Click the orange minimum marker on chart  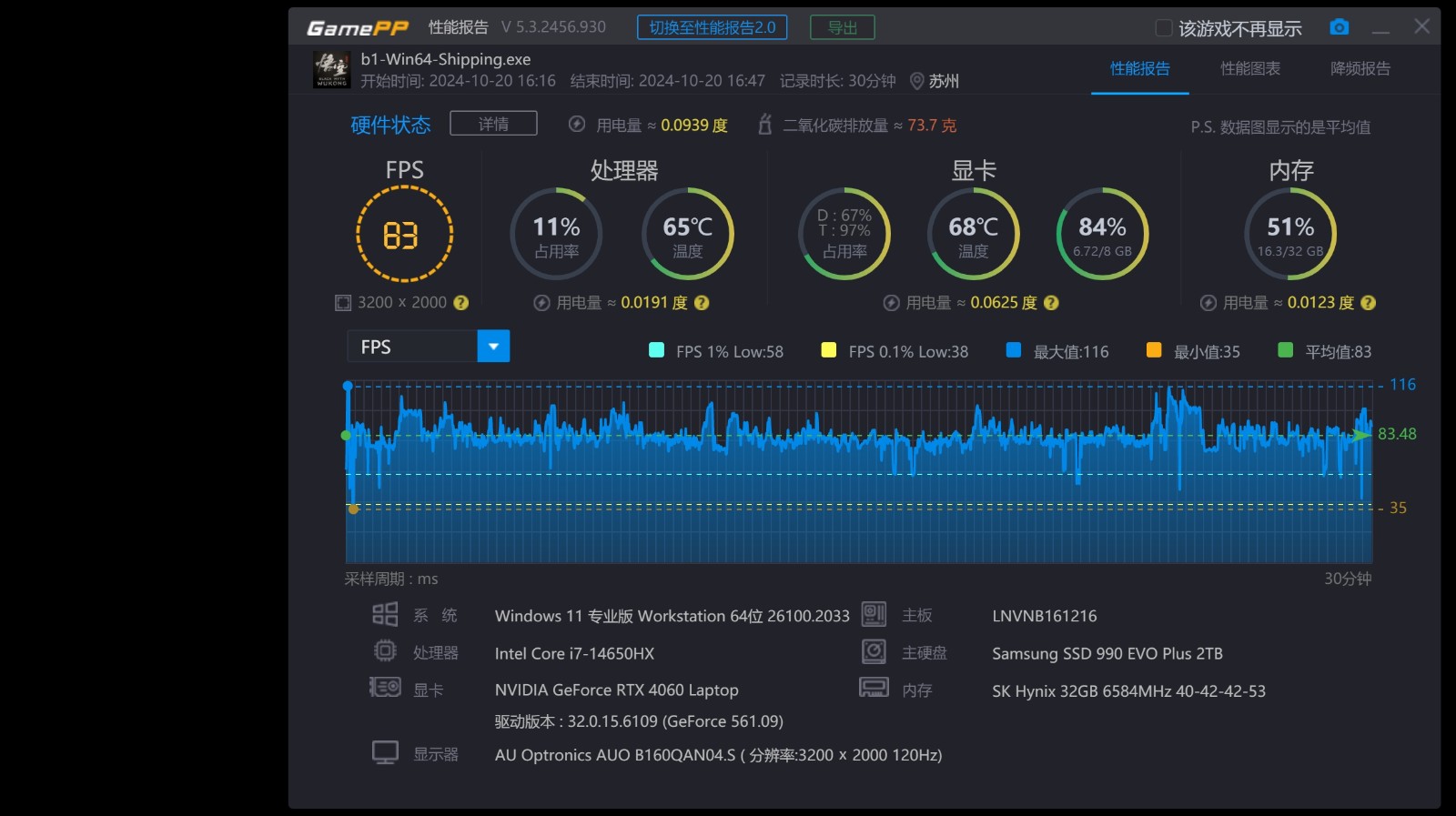click(x=353, y=509)
